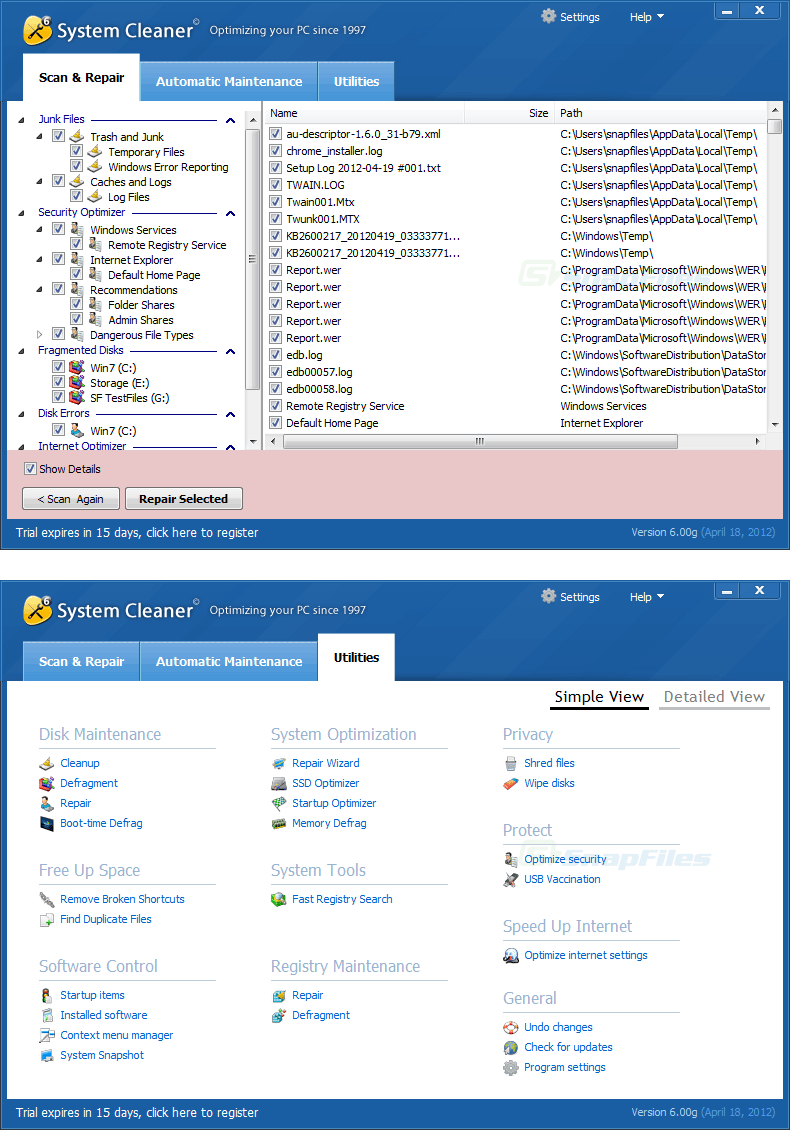Click the Scan Again button
This screenshot has width=790, height=1130.
coord(71,499)
